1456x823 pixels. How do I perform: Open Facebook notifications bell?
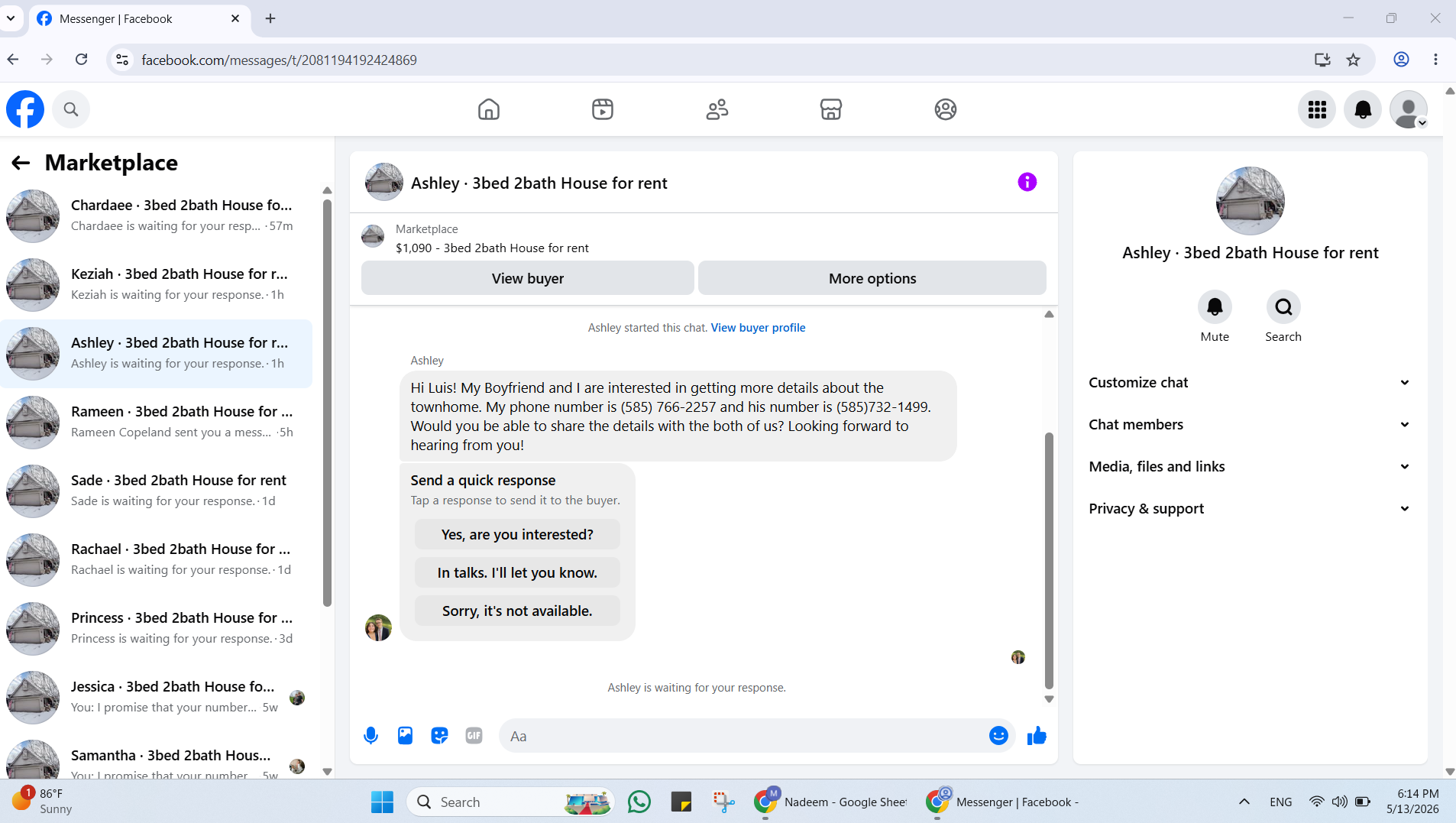(1363, 109)
